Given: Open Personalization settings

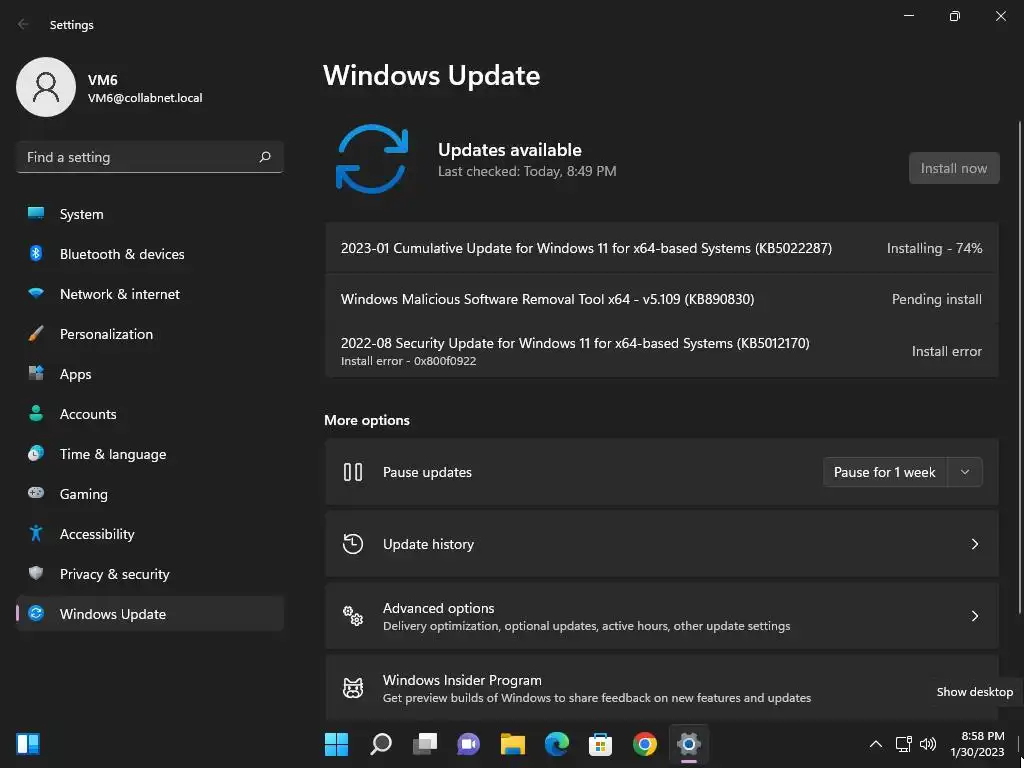Looking at the screenshot, I should [x=150, y=334].
